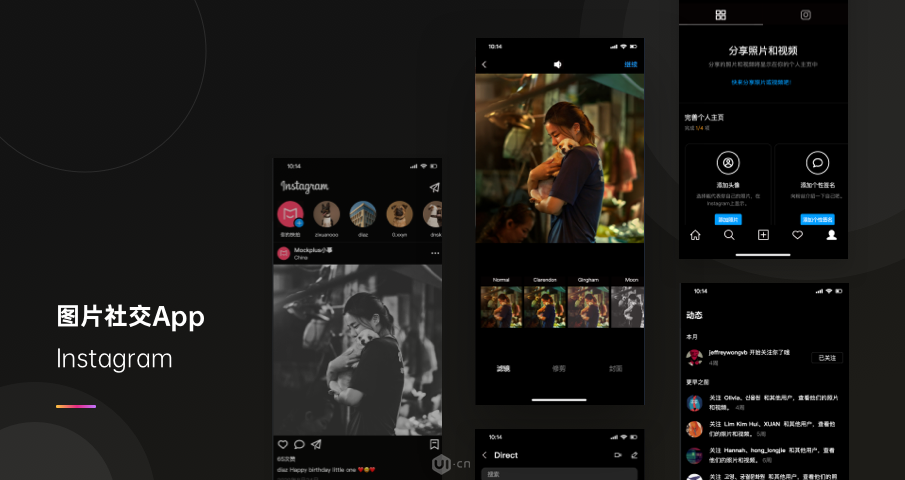Toggle sound speaker icon in editor
The height and width of the screenshot is (480, 905).
coord(558,65)
